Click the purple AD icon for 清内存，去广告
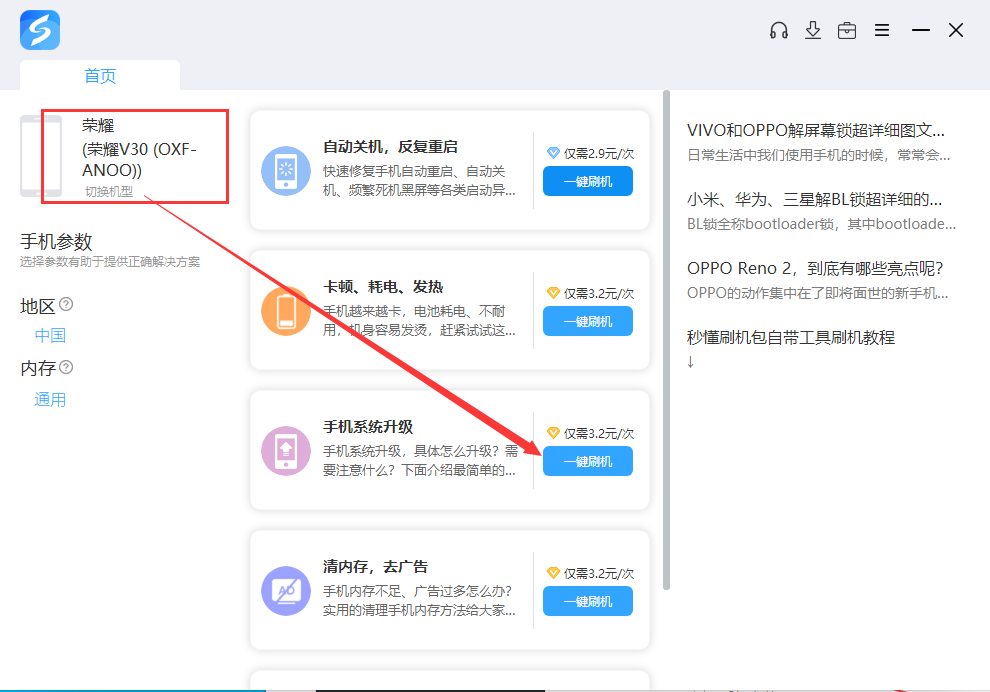This screenshot has width=990, height=692. point(286,591)
